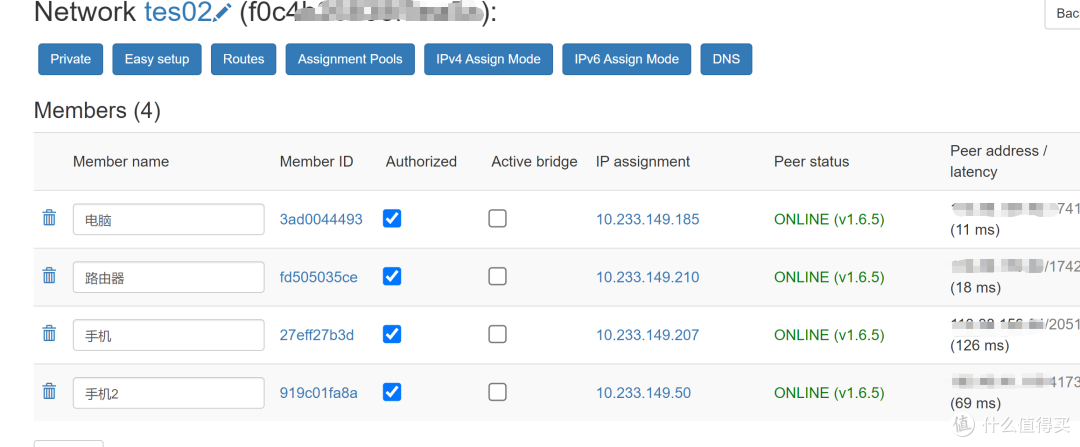Open IPv4 Assign Mode settings

point(488,59)
